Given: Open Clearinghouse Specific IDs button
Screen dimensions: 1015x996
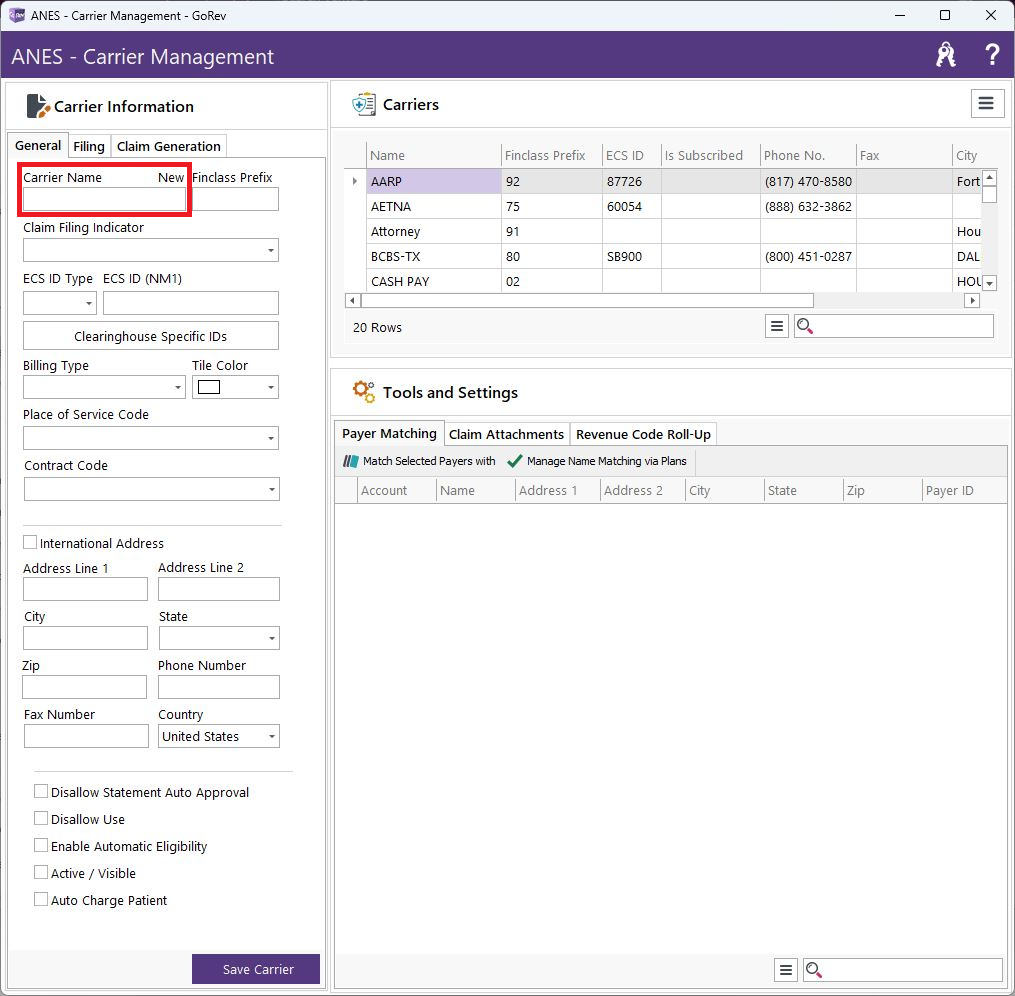Looking at the screenshot, I should coord(150,336).
